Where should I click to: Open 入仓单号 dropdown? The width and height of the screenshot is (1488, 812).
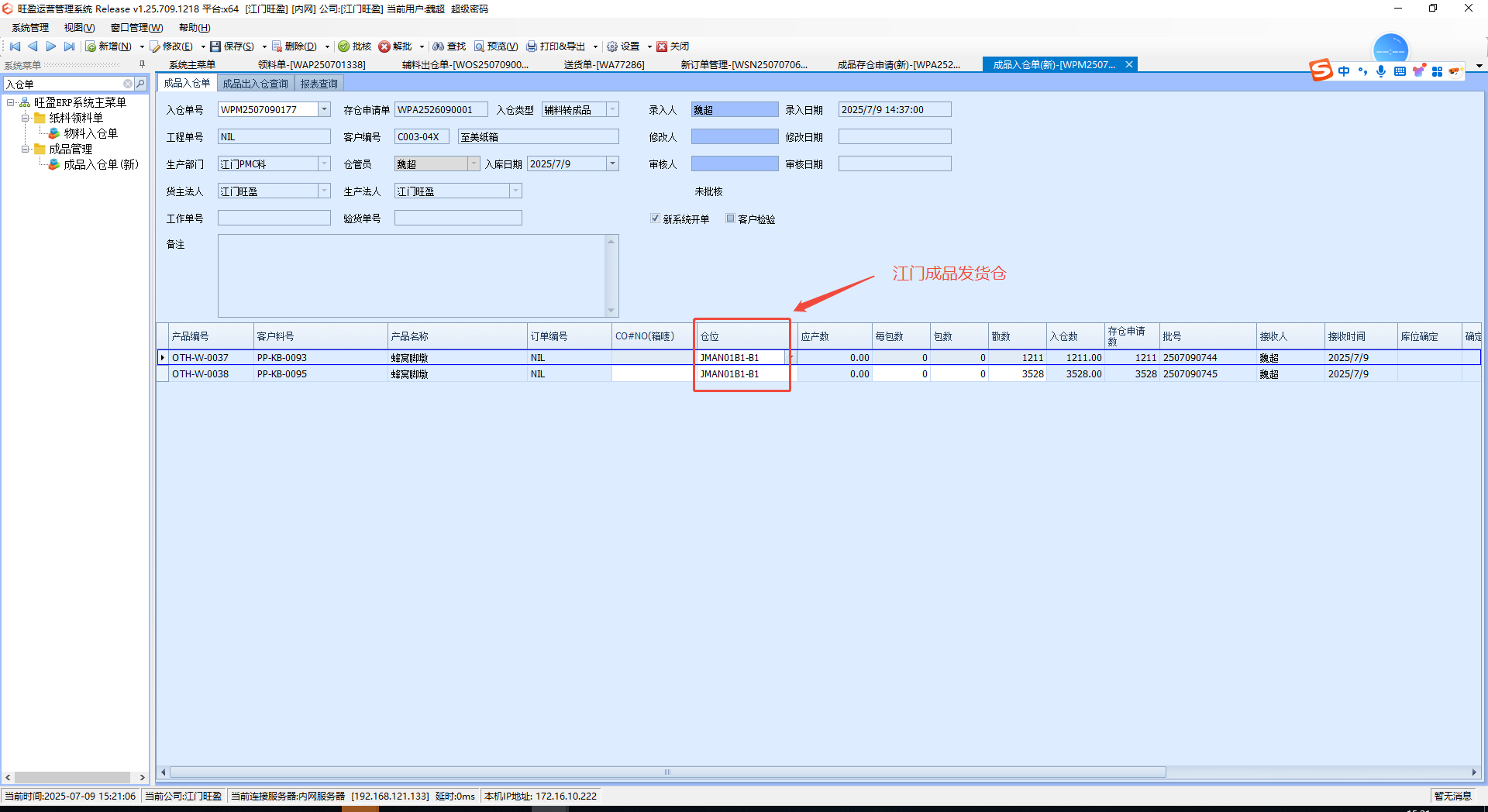(x=325, y=109)
